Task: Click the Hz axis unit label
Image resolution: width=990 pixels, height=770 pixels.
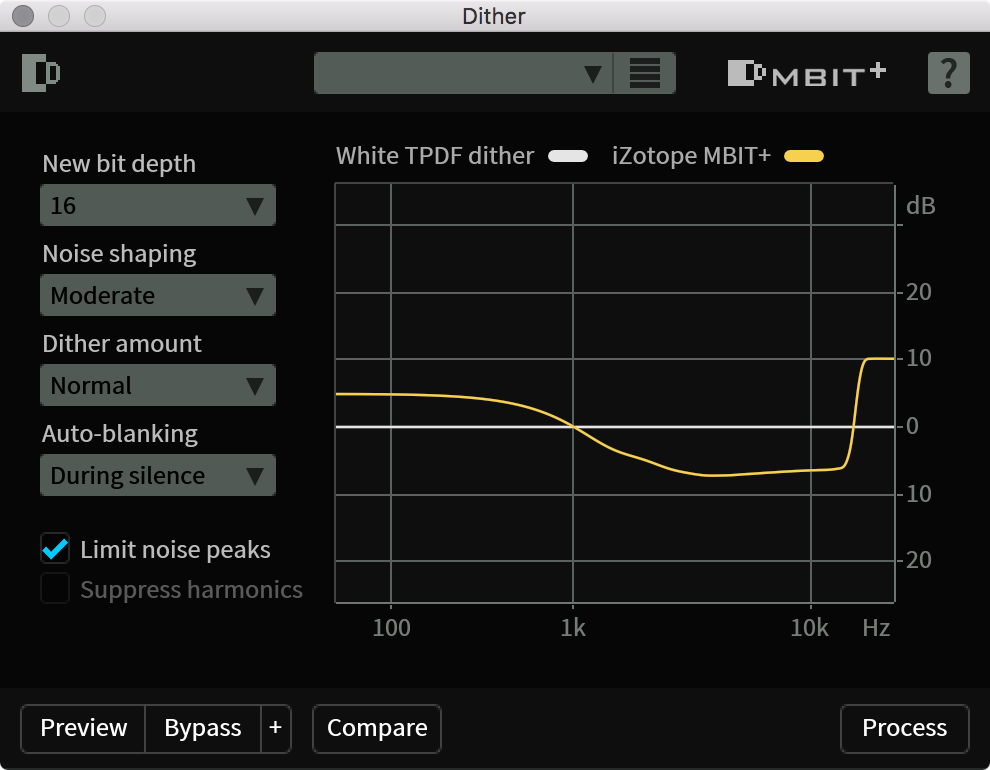Action: coord(876,628)
